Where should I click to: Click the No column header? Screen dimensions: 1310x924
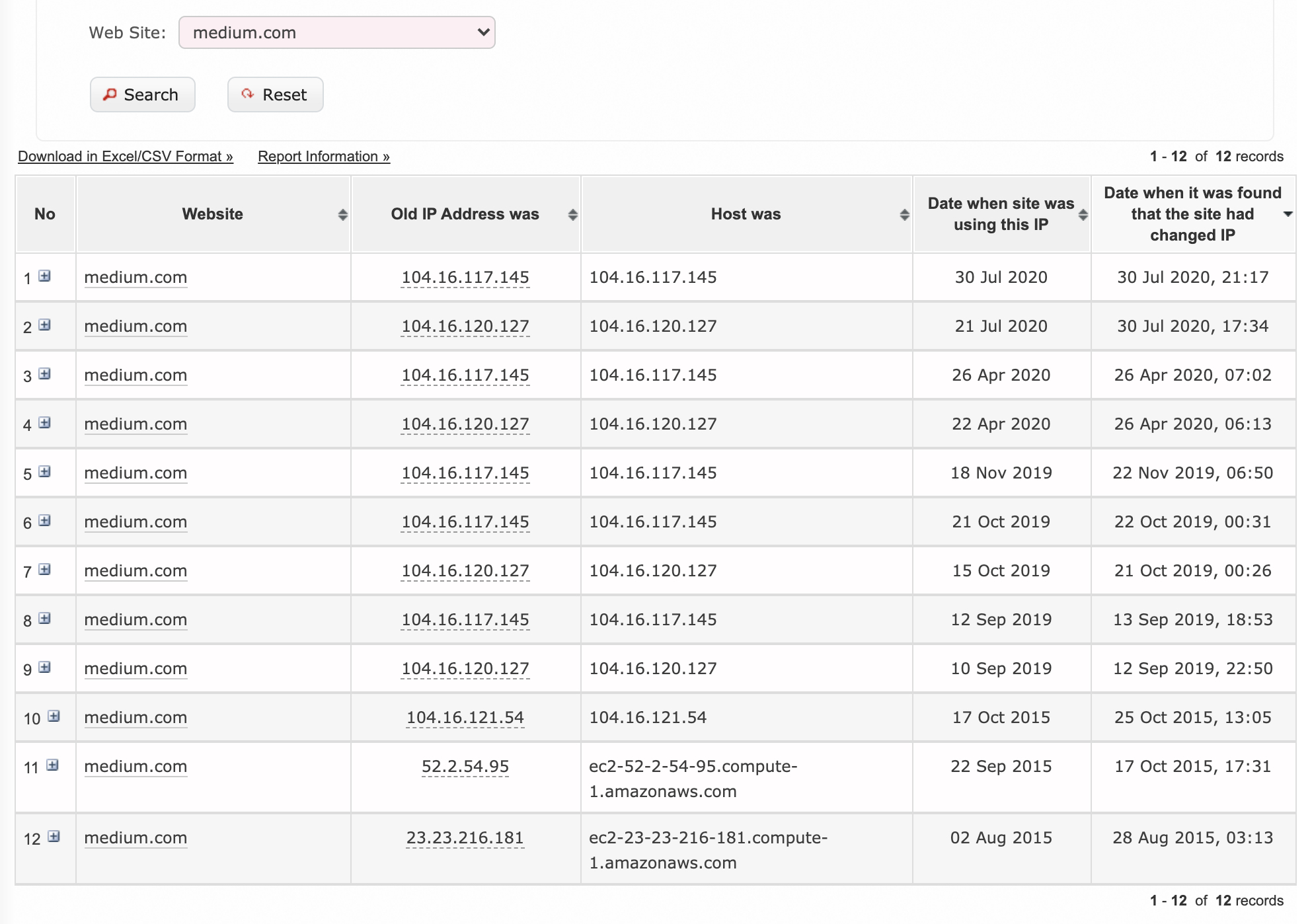[45, 214]
